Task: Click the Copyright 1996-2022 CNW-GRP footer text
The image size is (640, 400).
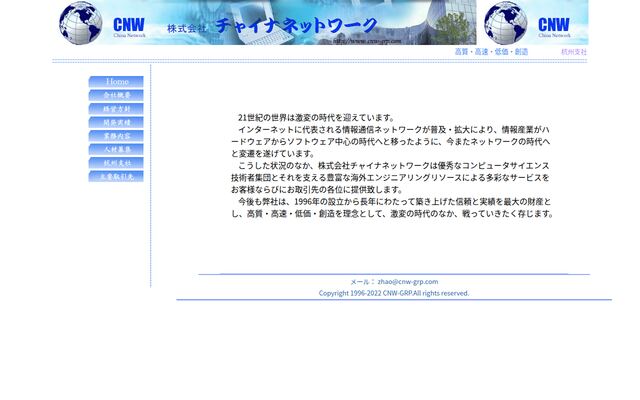Action: pos(394,293)
